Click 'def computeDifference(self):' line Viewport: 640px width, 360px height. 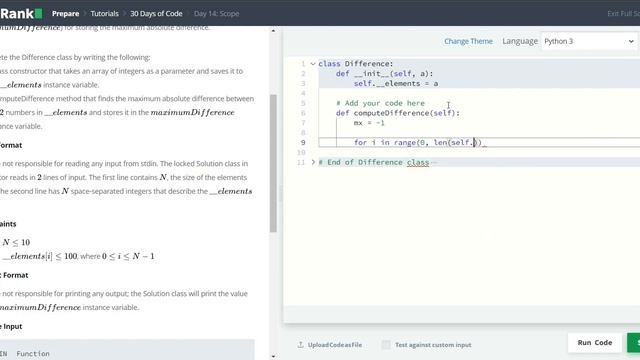[398, 113]
